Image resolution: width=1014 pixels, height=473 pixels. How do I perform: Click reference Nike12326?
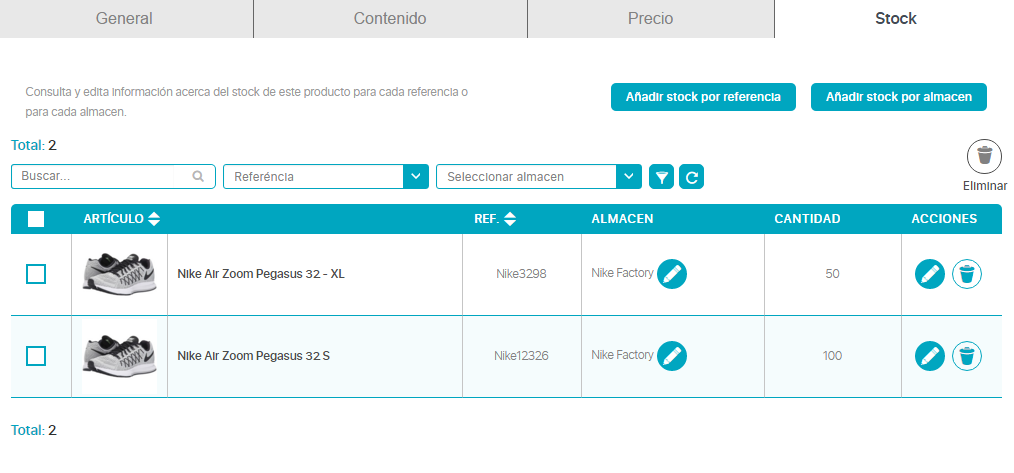pos(521,355)
